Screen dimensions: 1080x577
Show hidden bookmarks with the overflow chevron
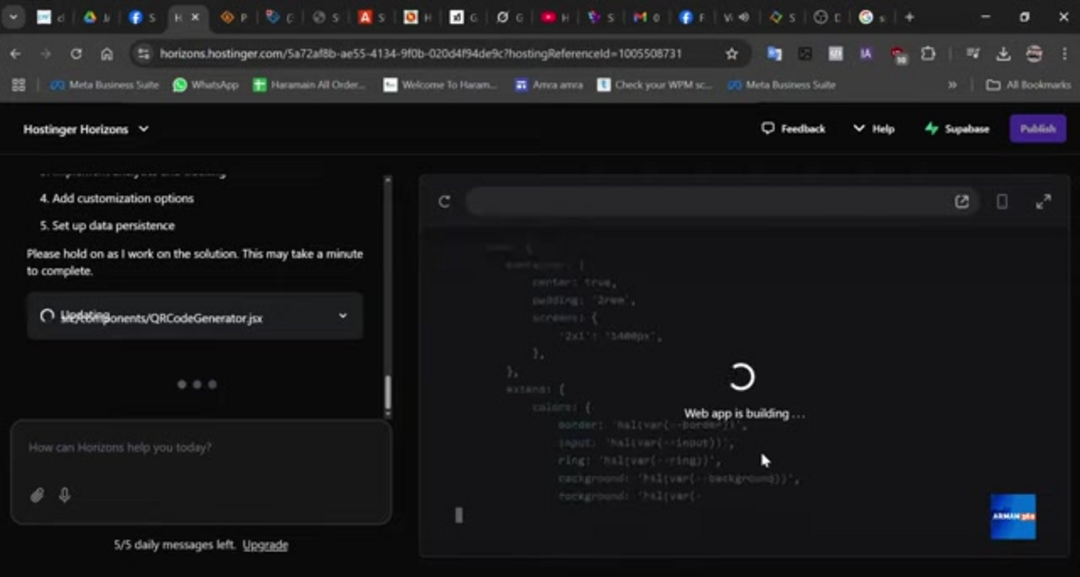point(953,85)
